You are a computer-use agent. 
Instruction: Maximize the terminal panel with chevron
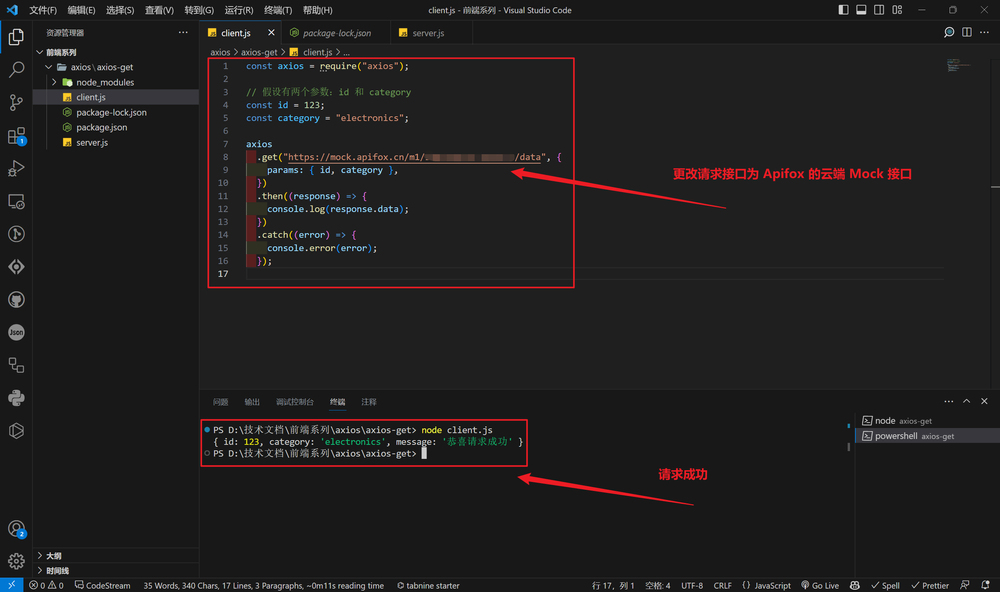(x=966, y=401)
